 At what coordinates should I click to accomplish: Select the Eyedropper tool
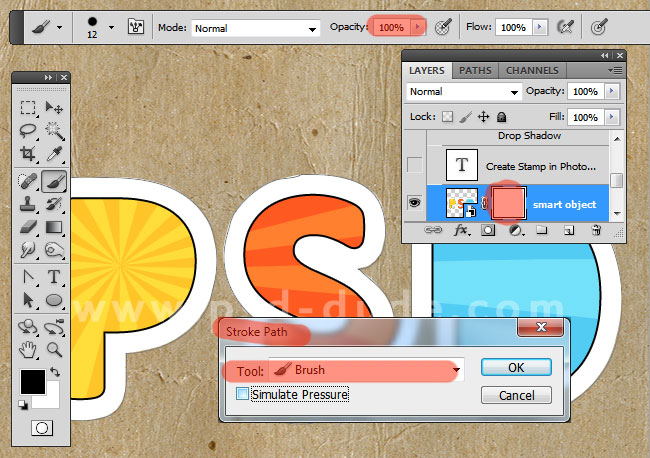(54, 154)
